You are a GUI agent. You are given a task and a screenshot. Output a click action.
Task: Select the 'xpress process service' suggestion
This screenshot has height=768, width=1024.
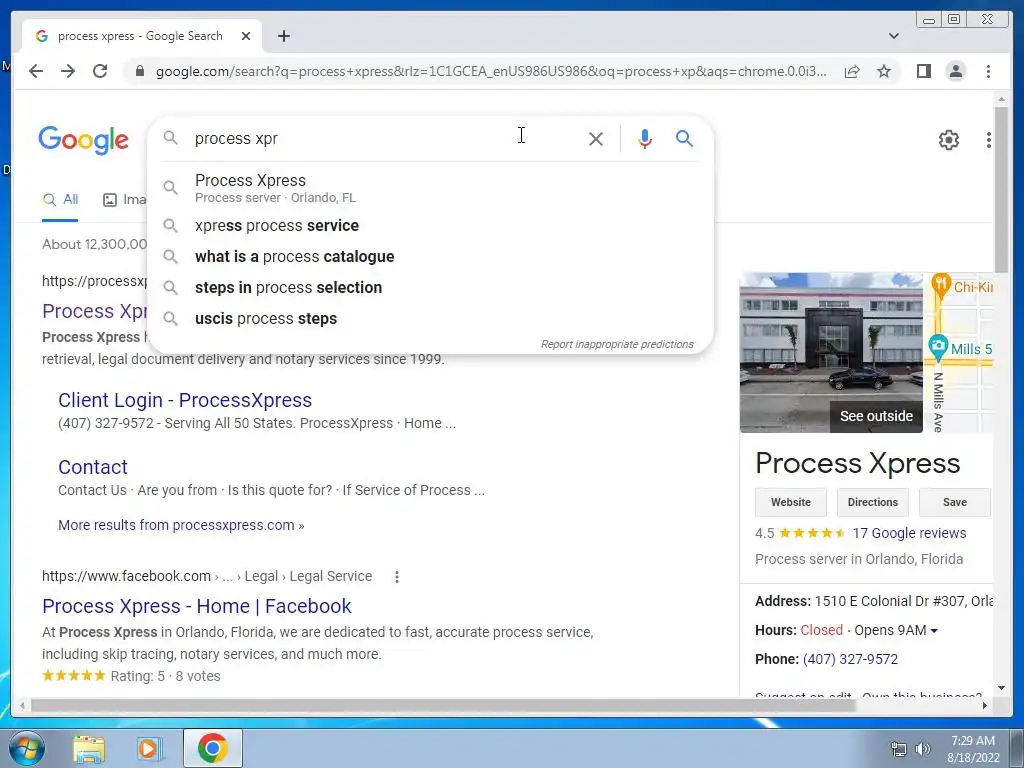pyautogui.click(x=431, y=225)
